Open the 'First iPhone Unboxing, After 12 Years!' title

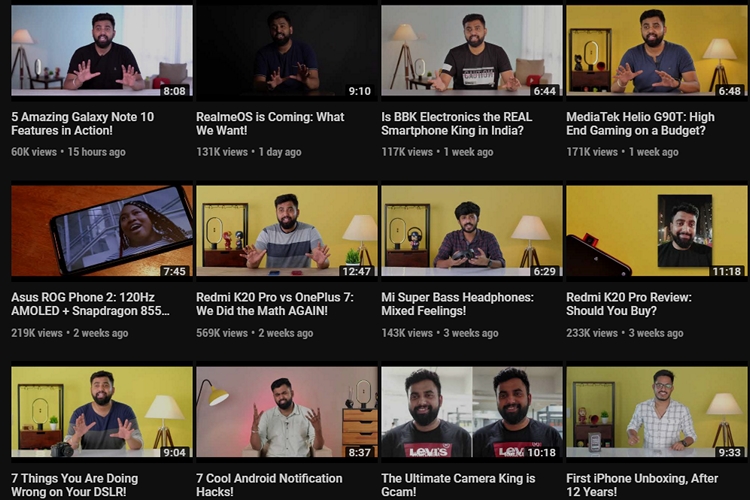(x=642, y=485)
